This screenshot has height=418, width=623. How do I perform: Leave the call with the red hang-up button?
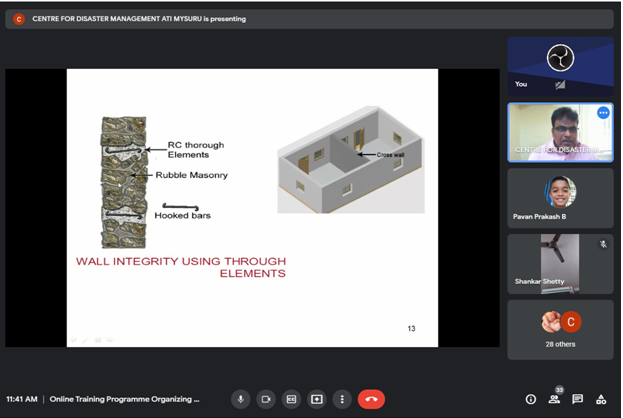pyautogui.click(x=371, y=399)
